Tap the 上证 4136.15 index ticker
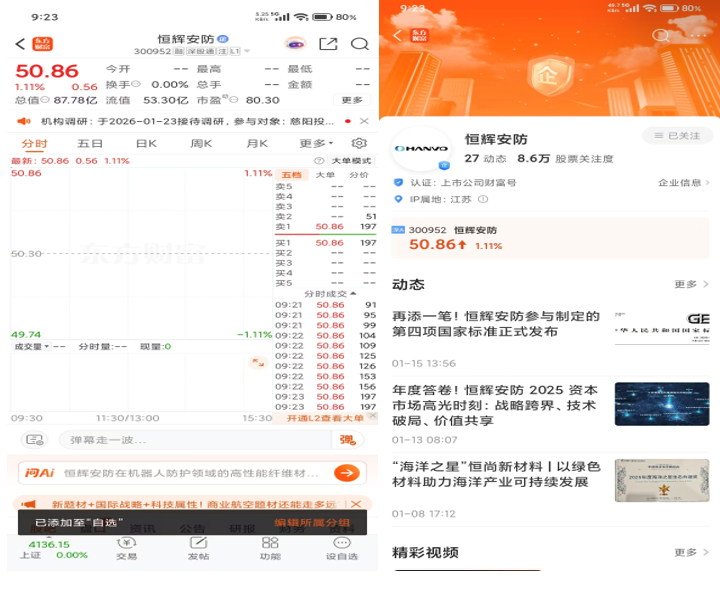The height and width of the screenshot is (591, 720). pos(53,549)
